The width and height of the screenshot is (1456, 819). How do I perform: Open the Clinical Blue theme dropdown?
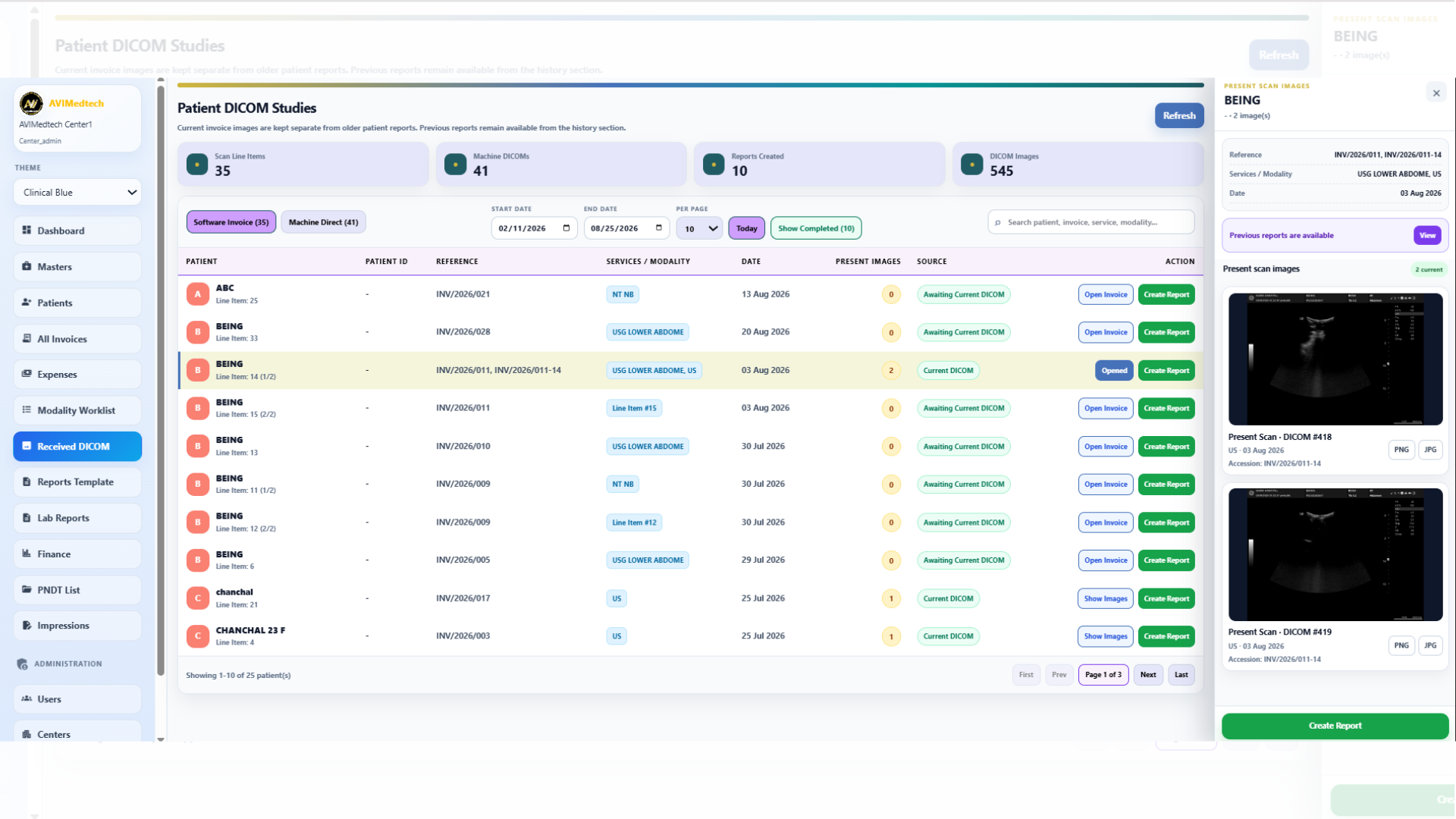[x=77, y=193]
